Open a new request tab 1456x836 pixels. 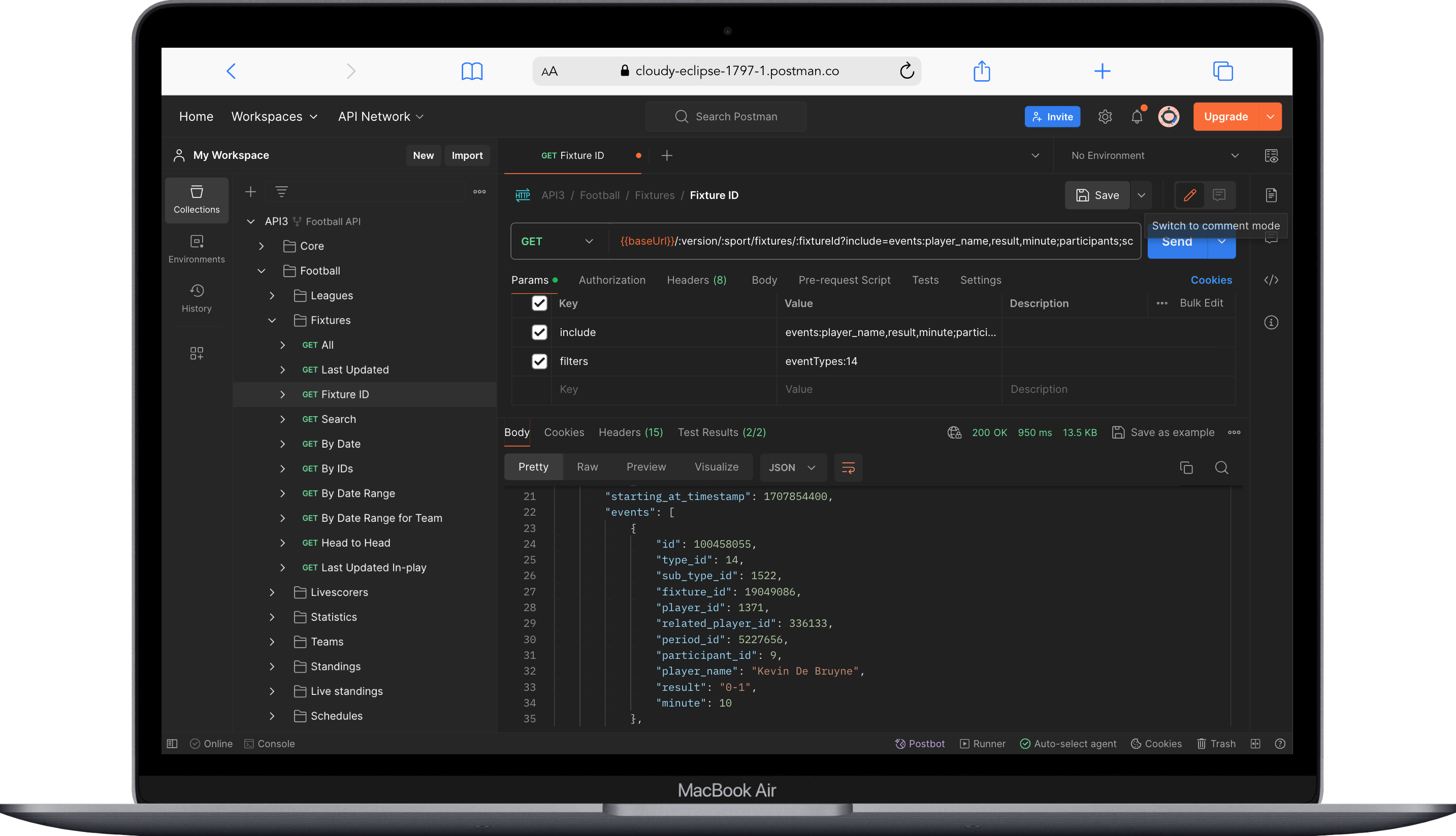pyautogui.click(x=666, y=156)
